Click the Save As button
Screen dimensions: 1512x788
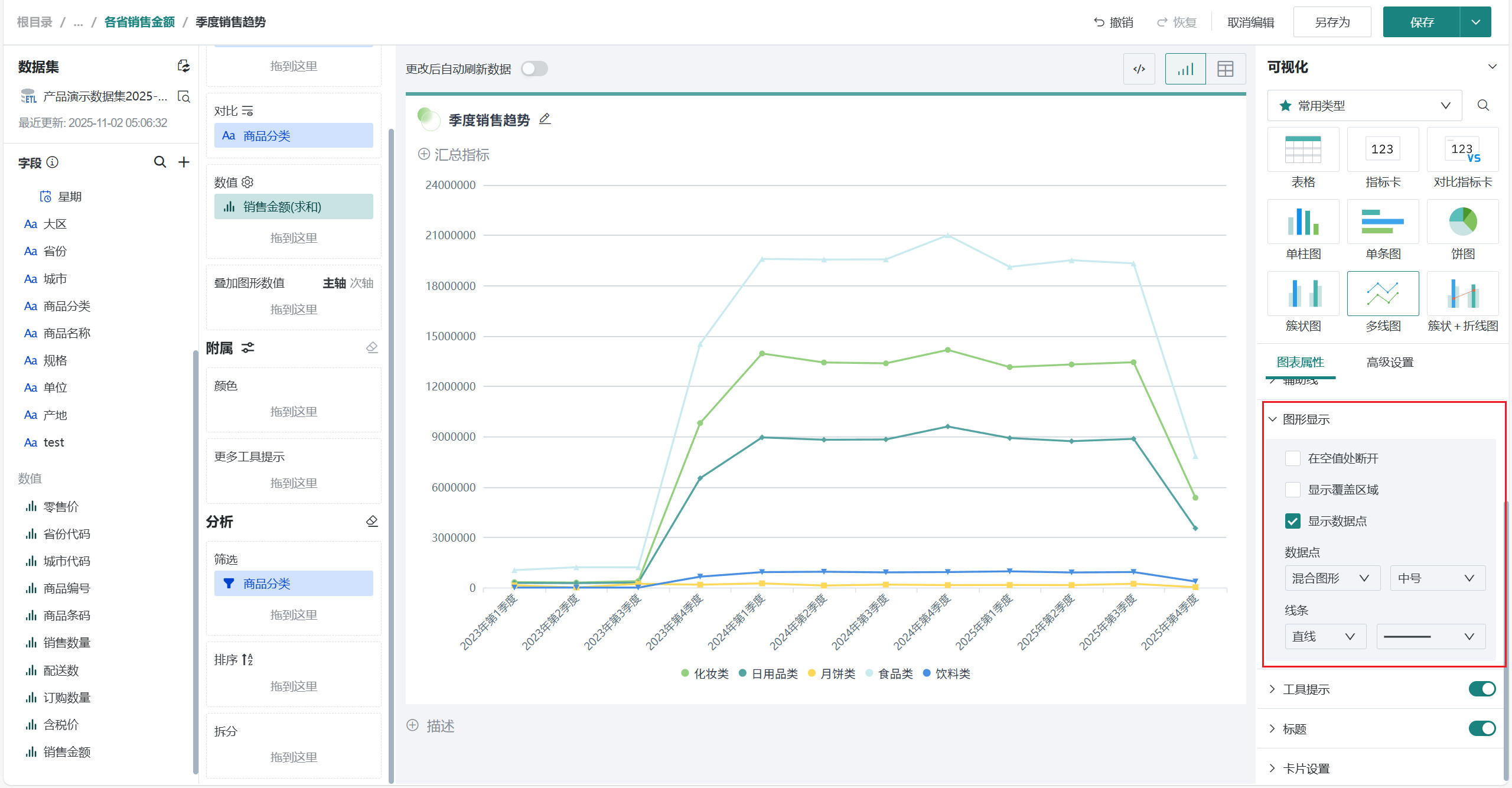click(x=1332, y=22)
